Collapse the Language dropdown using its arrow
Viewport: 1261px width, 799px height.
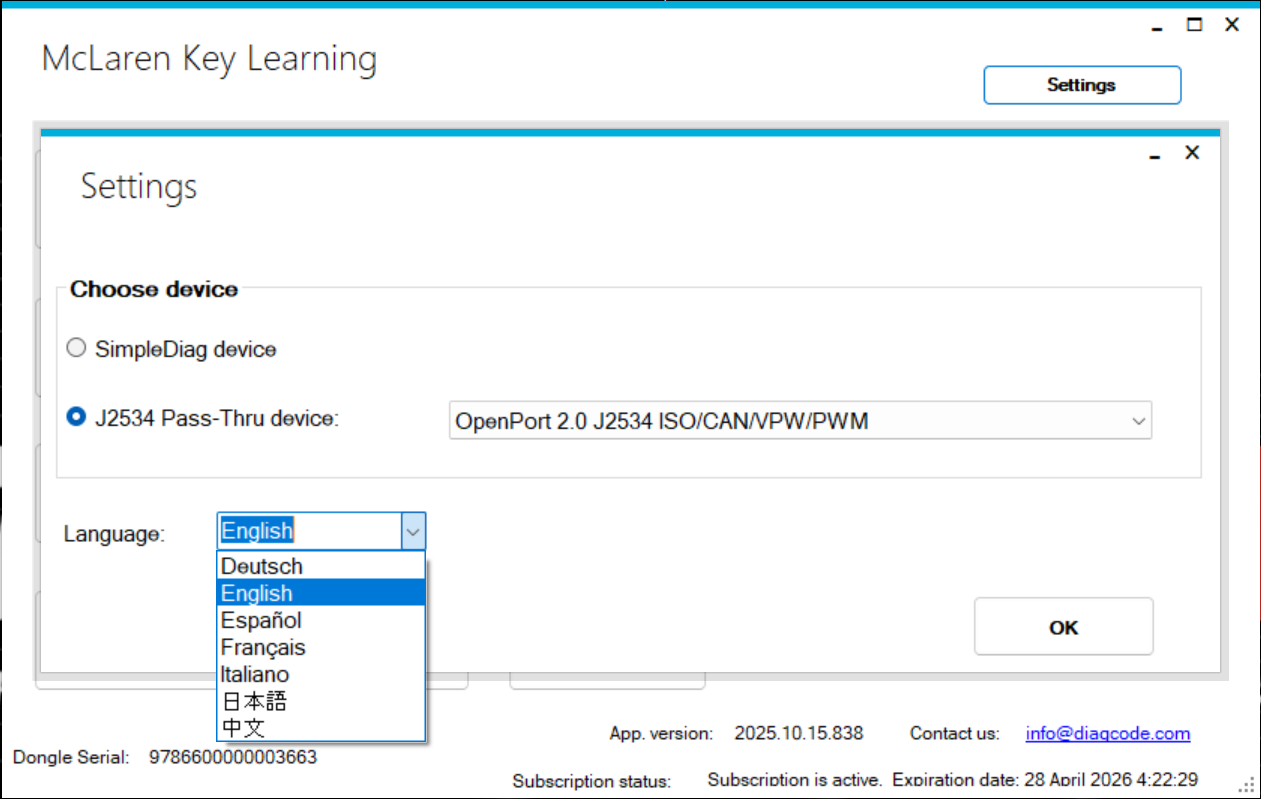[x=413, y=532]
